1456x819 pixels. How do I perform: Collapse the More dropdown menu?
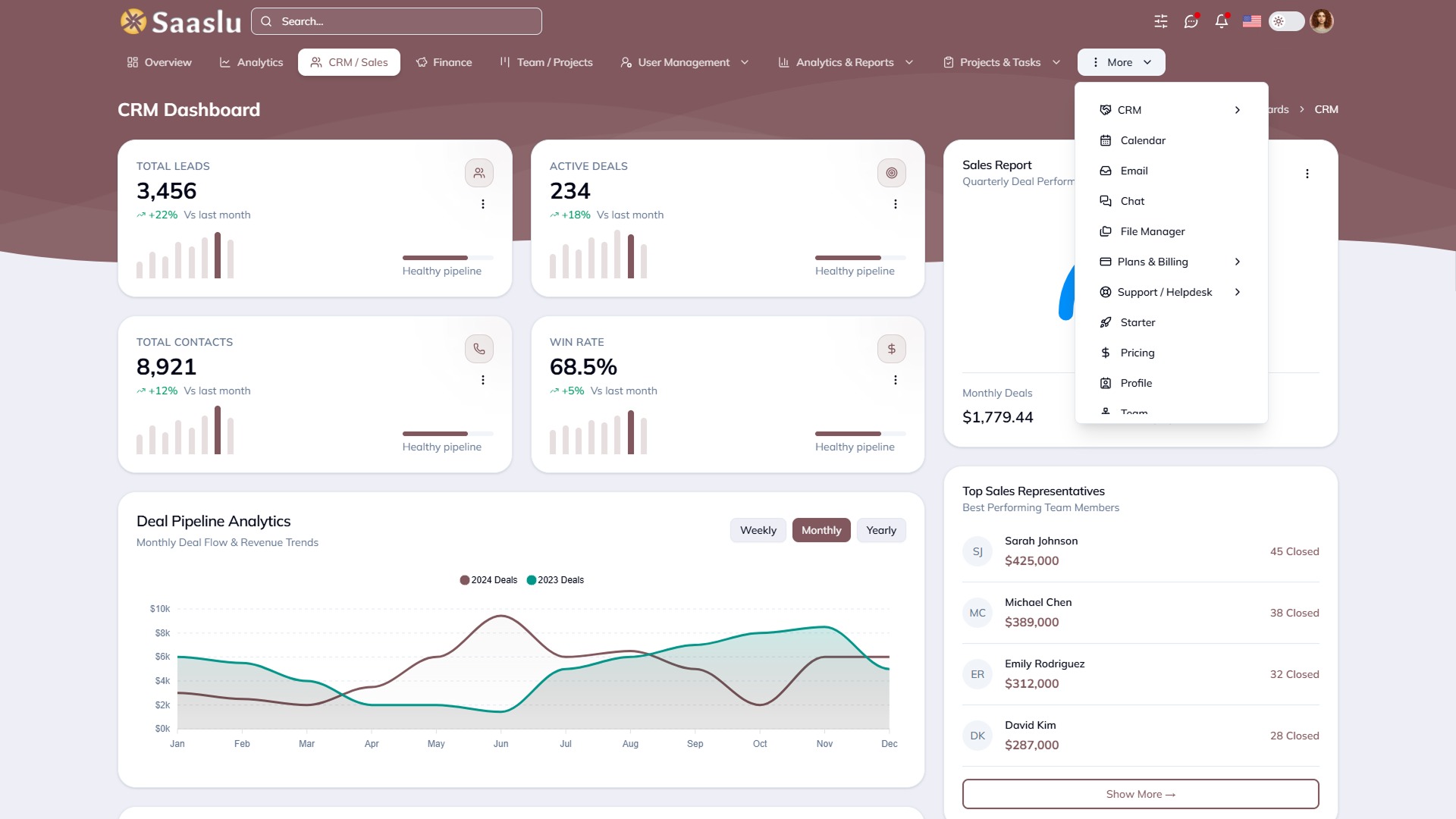(1122, 62)
